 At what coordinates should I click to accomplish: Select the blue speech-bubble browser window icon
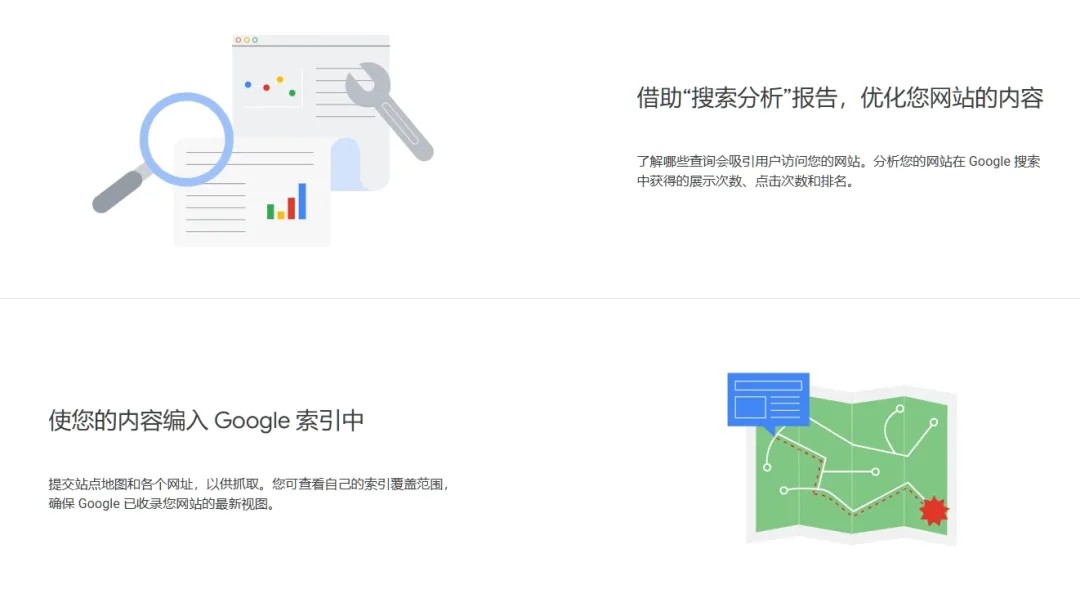coord(768,398)
